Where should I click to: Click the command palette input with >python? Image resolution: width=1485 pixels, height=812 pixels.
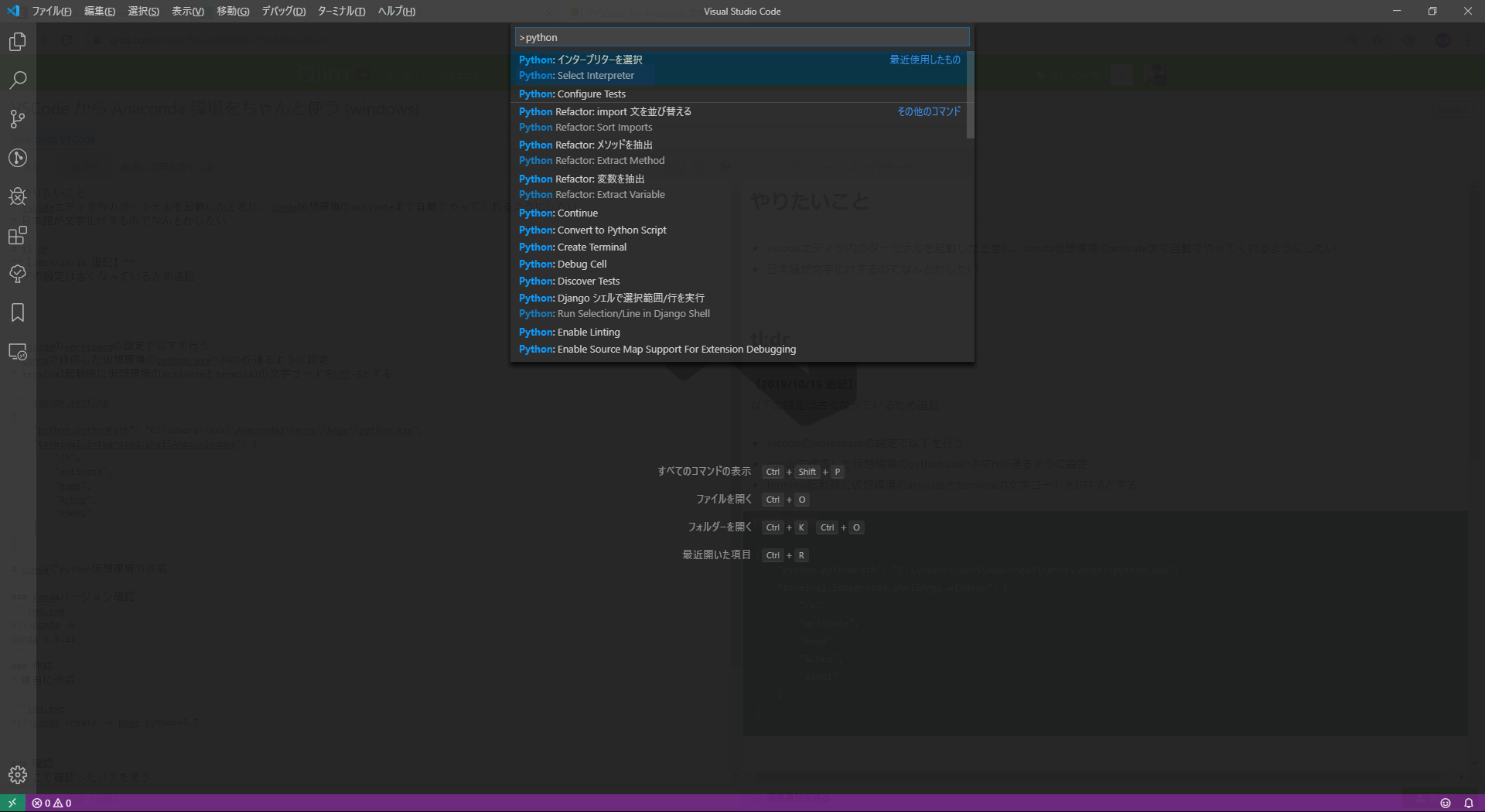point(742,37)
